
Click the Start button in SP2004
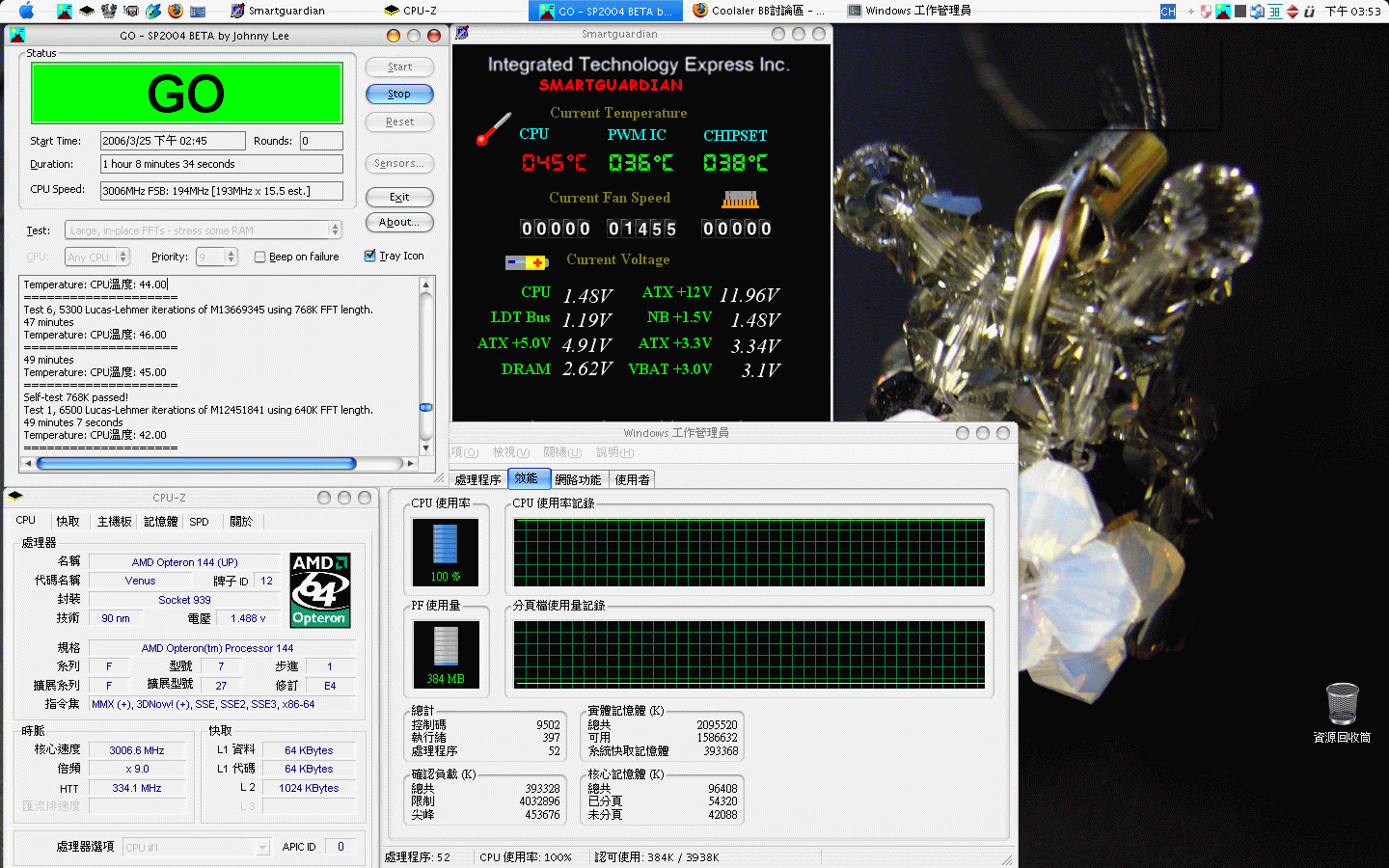(399, 67)
